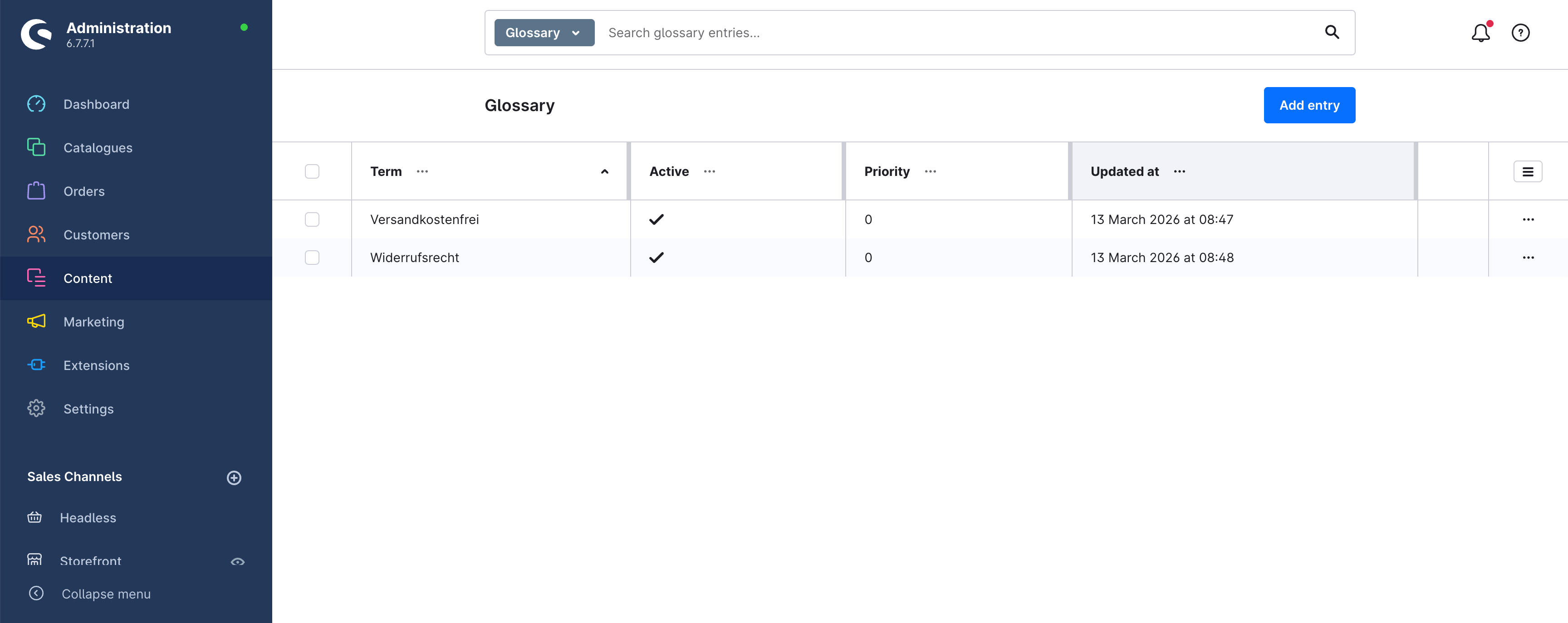This screenshot has width=1568, height=623.
Task: Tick the Widerrufsrecht row checkbox
Action: [312, 258]
